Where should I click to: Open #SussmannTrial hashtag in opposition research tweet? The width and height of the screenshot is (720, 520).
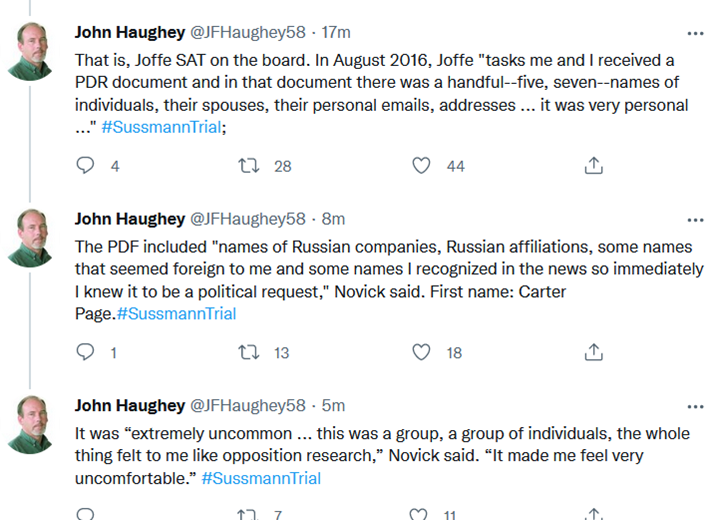click(x=261, y=478)
